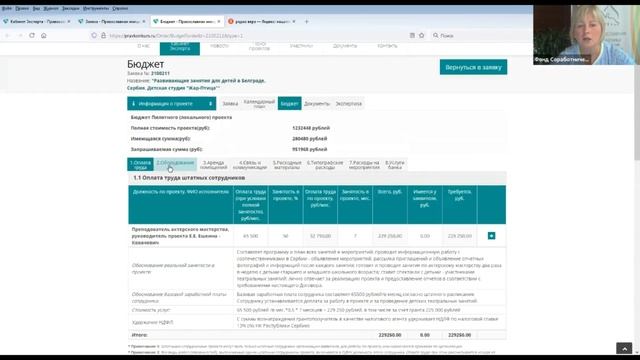Click the shield tracking-protection icon

[x=94, y=36]
